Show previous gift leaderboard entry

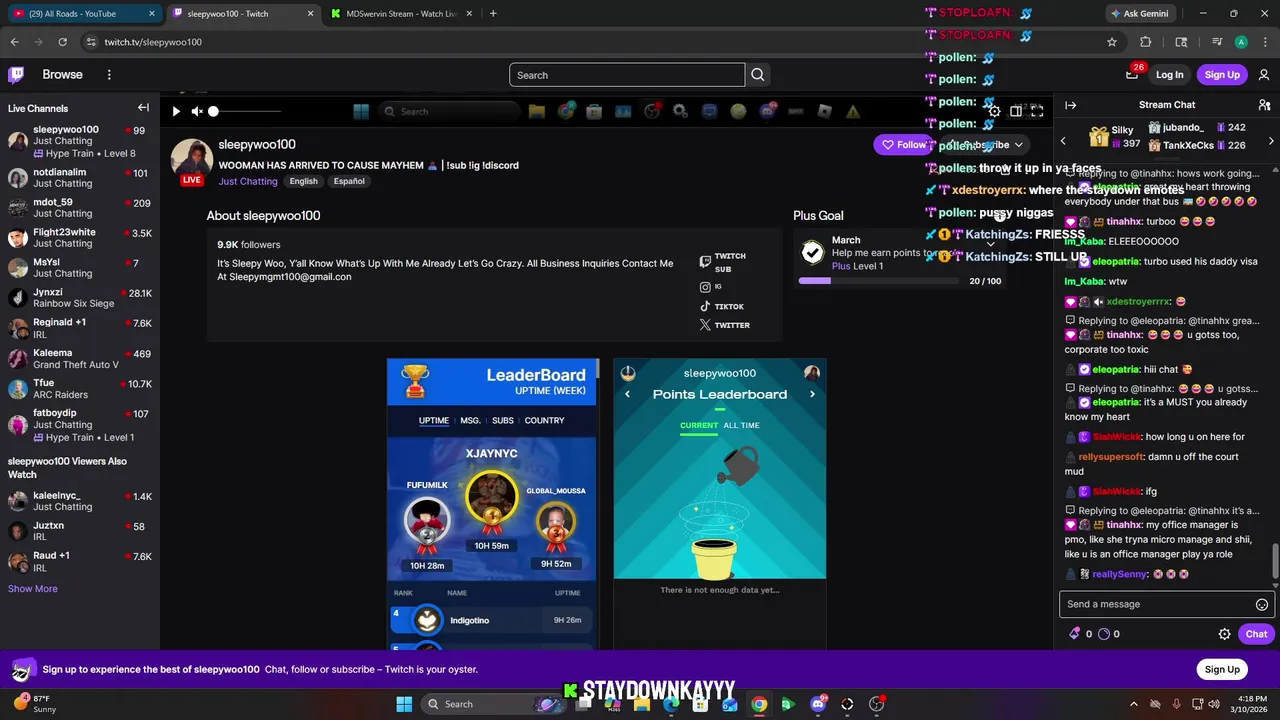click(1063, 141)
